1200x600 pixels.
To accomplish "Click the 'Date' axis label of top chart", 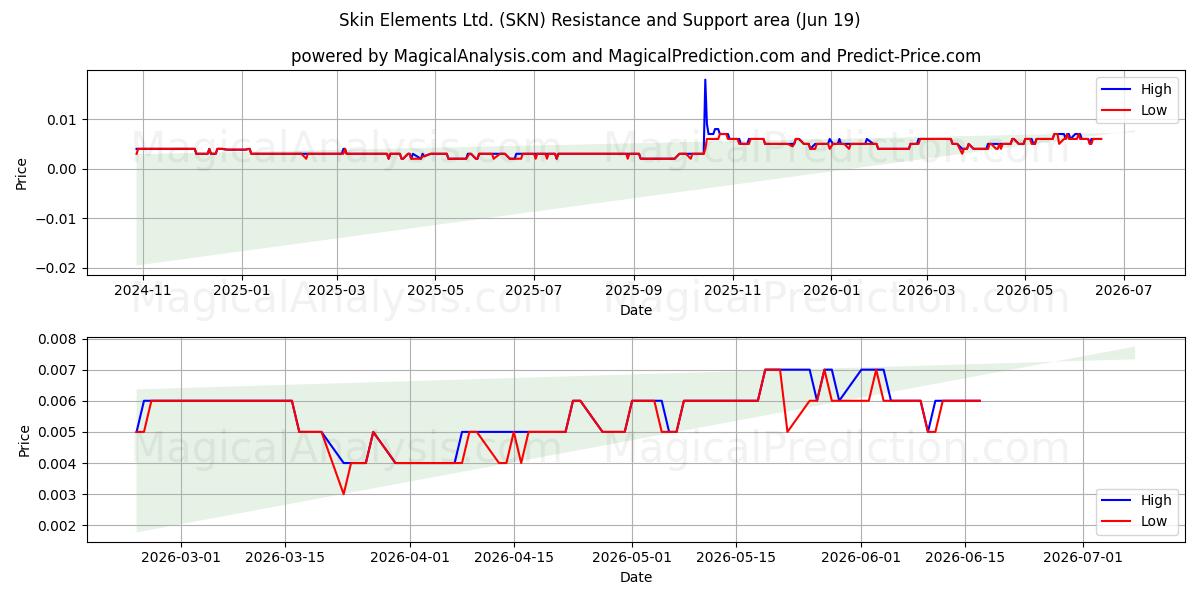I will [x=636, y=310].
